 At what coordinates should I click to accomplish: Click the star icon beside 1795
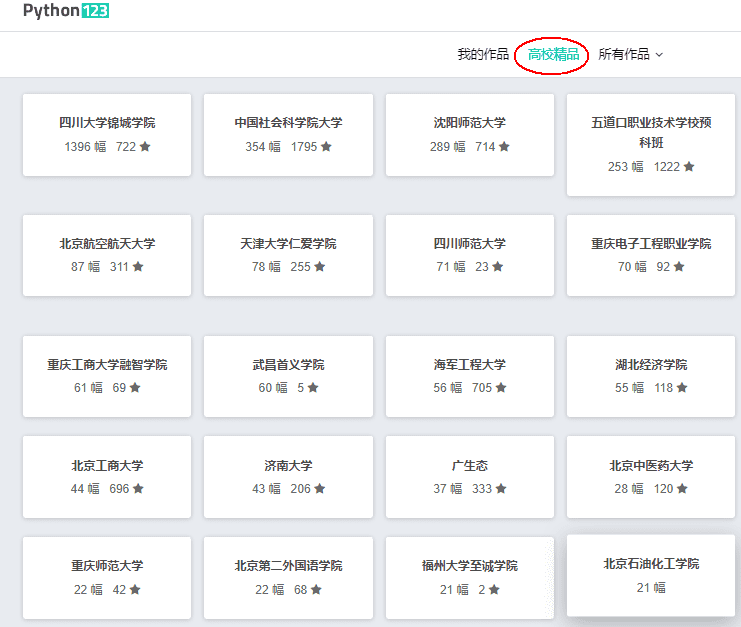coord(326,147)
